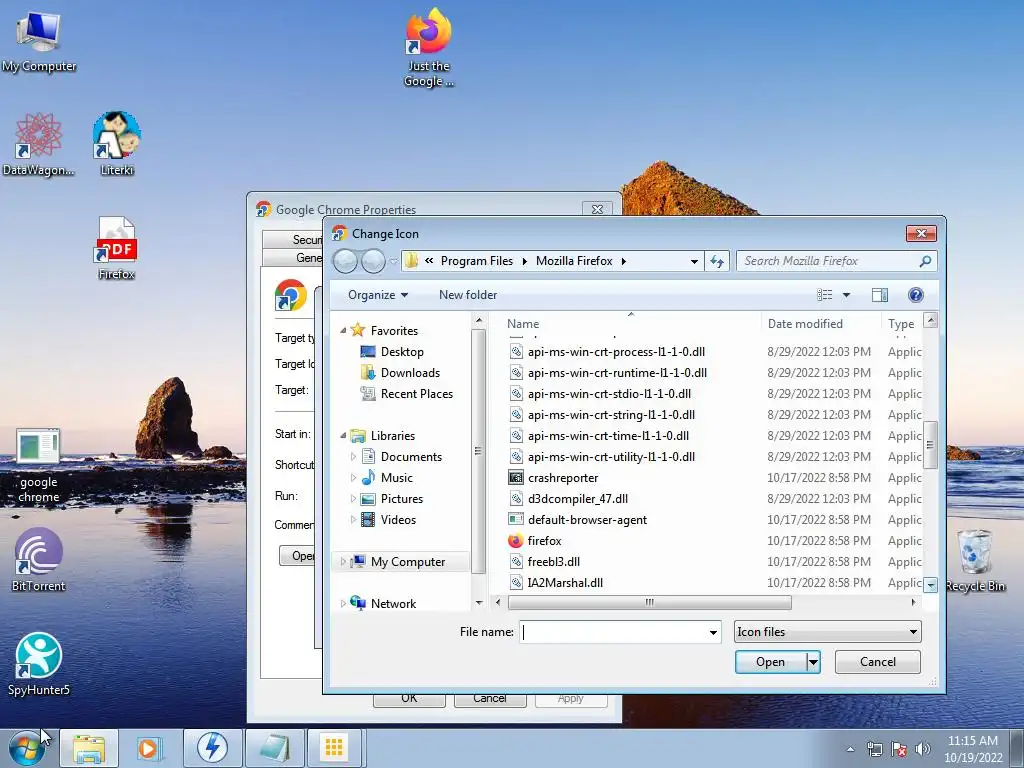Click the network tray icon
Screen dimensions: 1024x768
[x=874, y=750]
